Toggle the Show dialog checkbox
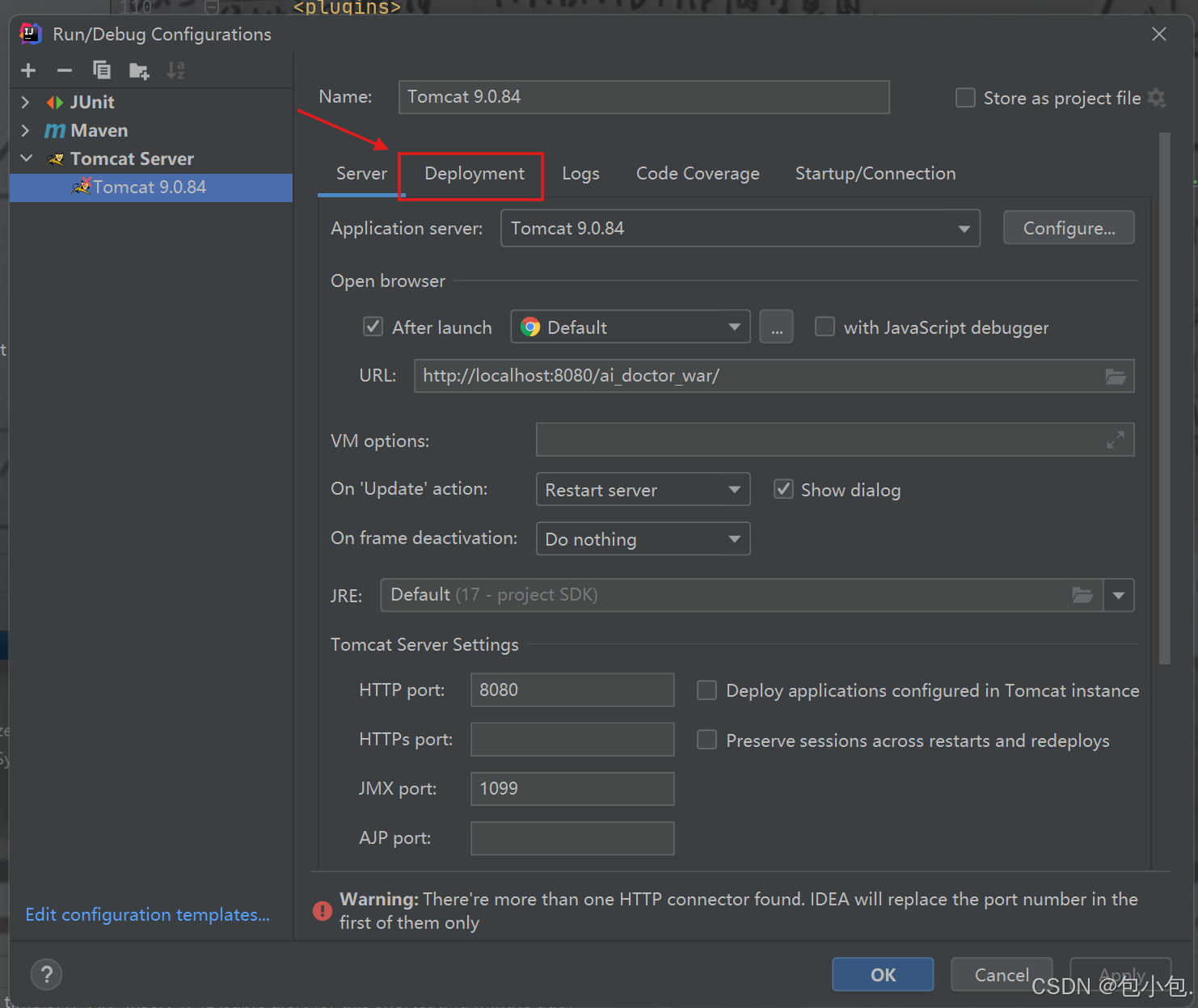 pos(783,489)
